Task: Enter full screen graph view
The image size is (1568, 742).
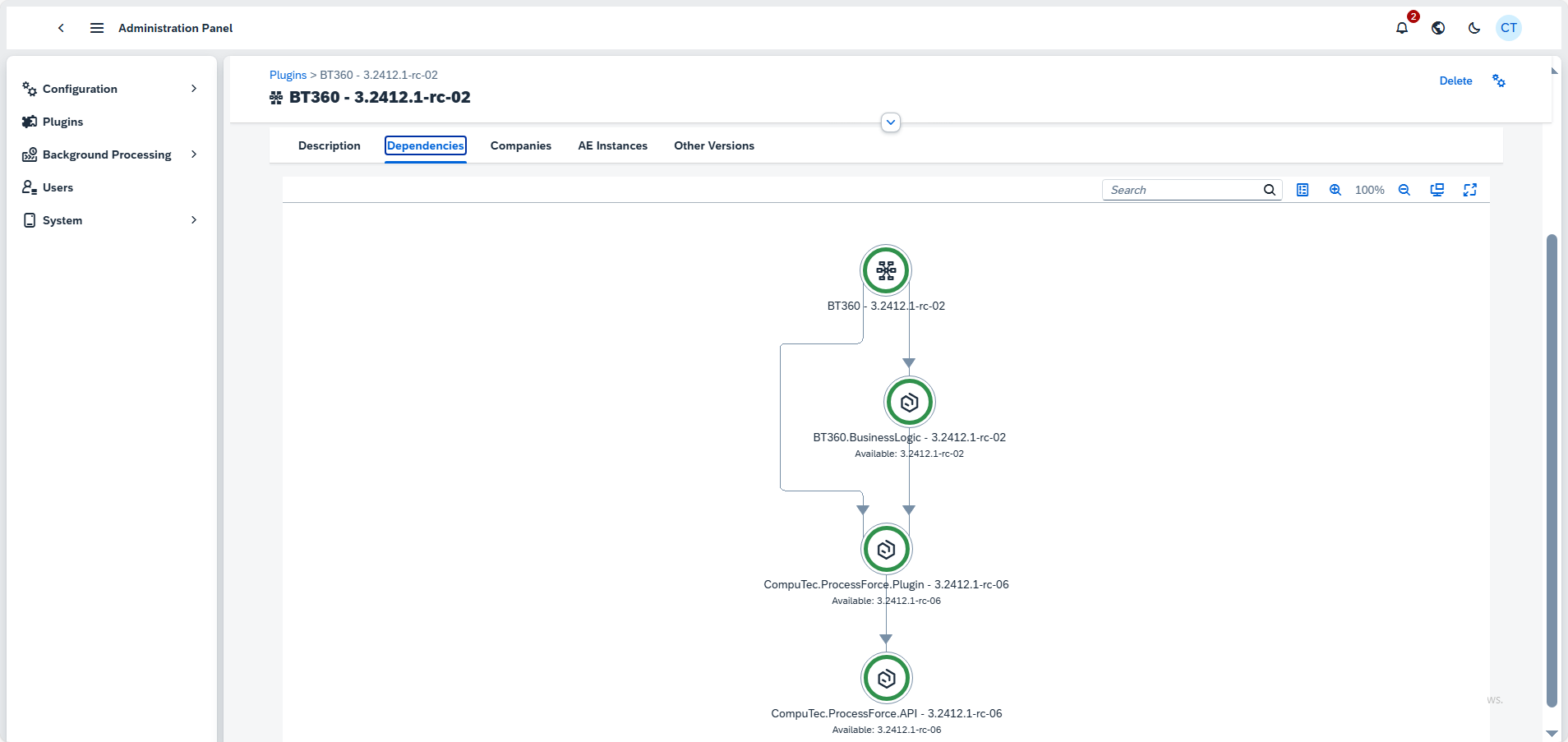Action: tap(1470, 190)
